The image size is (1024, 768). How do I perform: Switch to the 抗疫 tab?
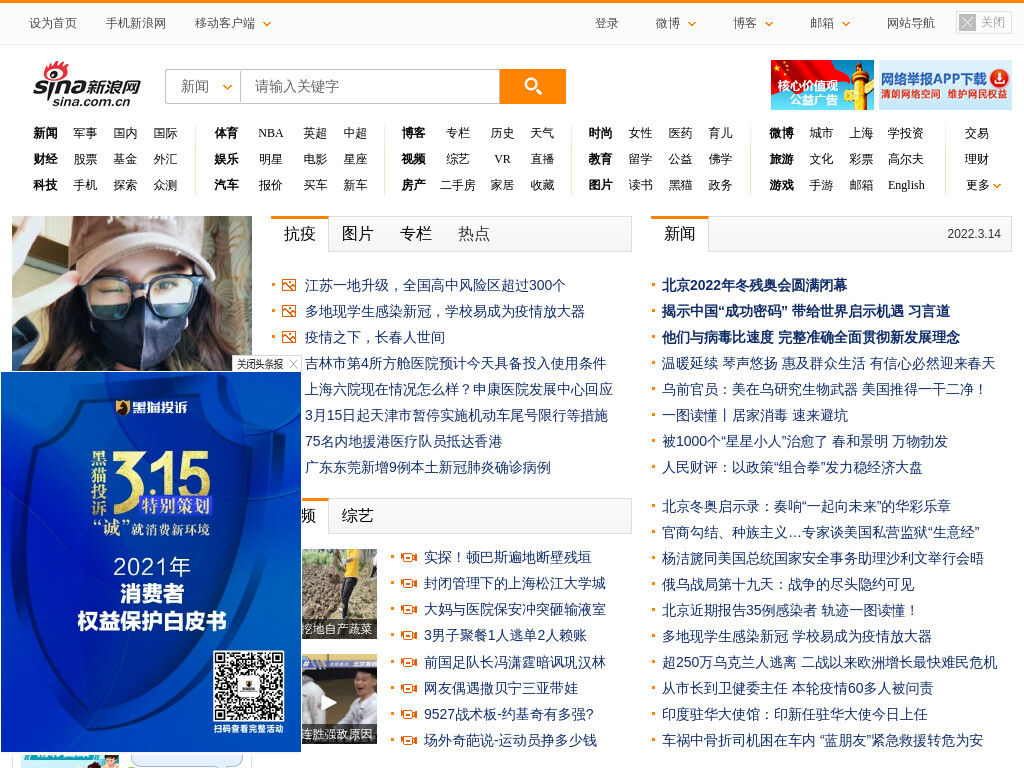pos(300,234)
